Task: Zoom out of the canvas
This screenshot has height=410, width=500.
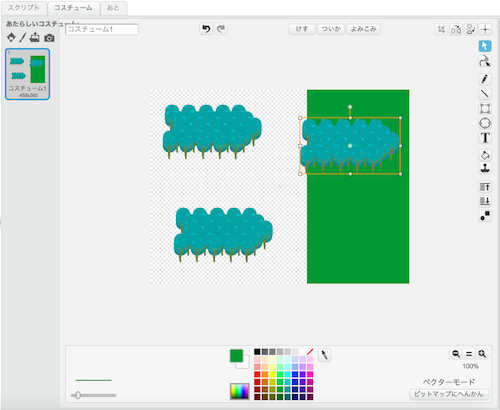Action: click(x=456, y=354)
